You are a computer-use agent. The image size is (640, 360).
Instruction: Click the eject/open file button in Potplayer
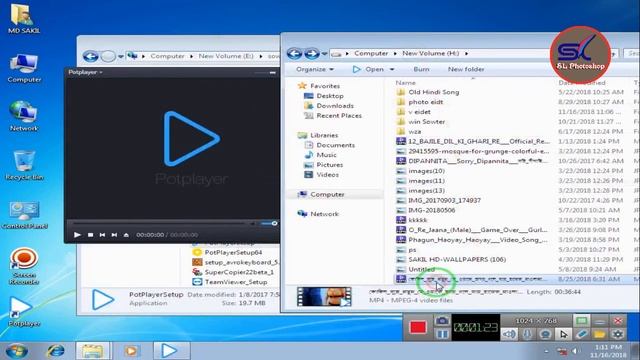tap(127, 235)
